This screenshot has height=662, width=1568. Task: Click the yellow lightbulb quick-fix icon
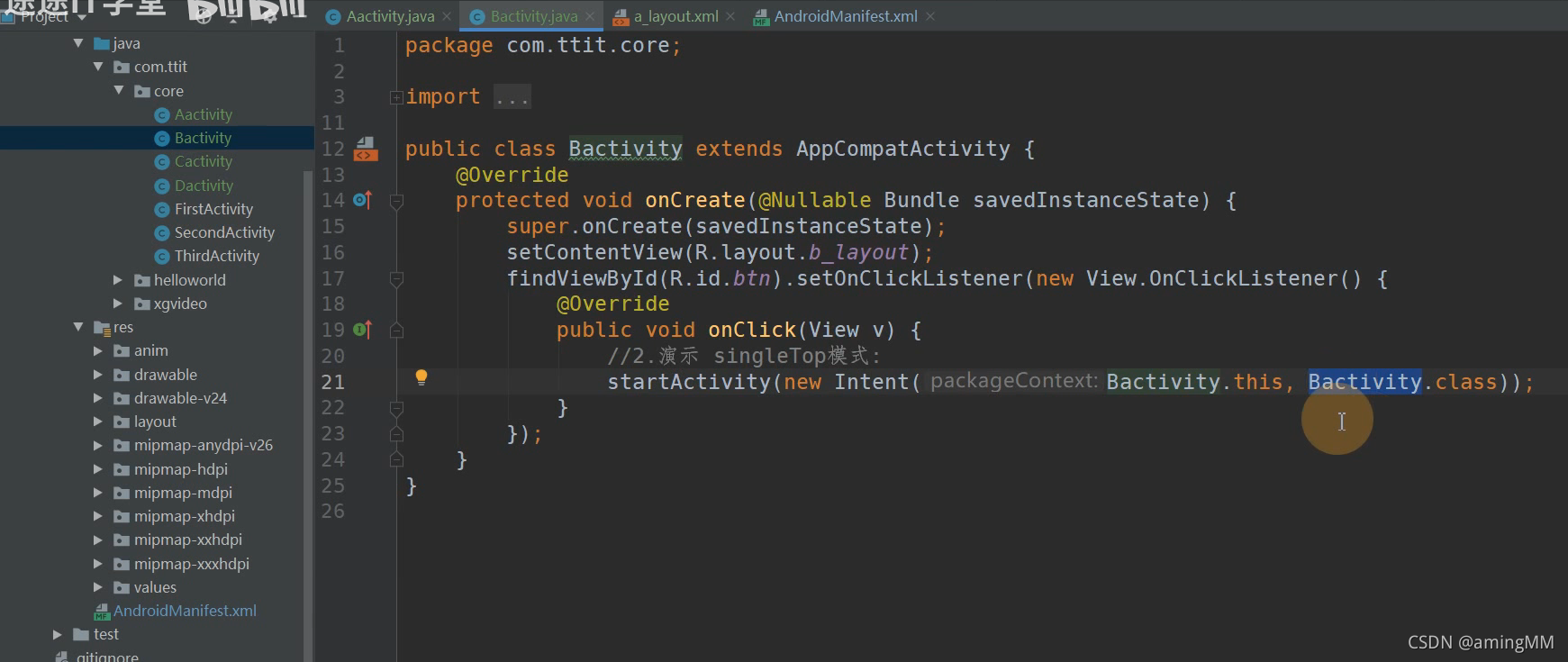click(x=421, y=377)
